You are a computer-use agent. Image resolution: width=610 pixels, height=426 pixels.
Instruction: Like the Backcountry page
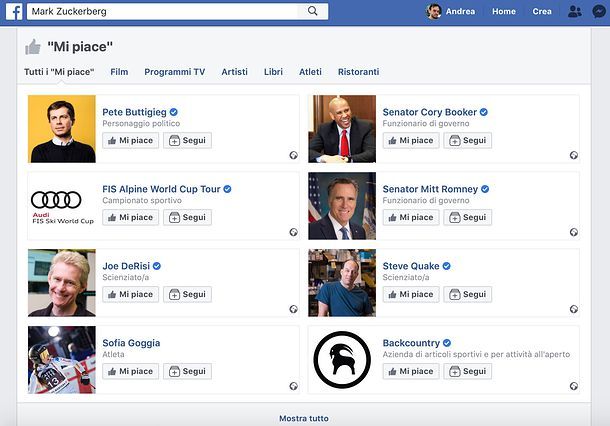click(411, 372)
